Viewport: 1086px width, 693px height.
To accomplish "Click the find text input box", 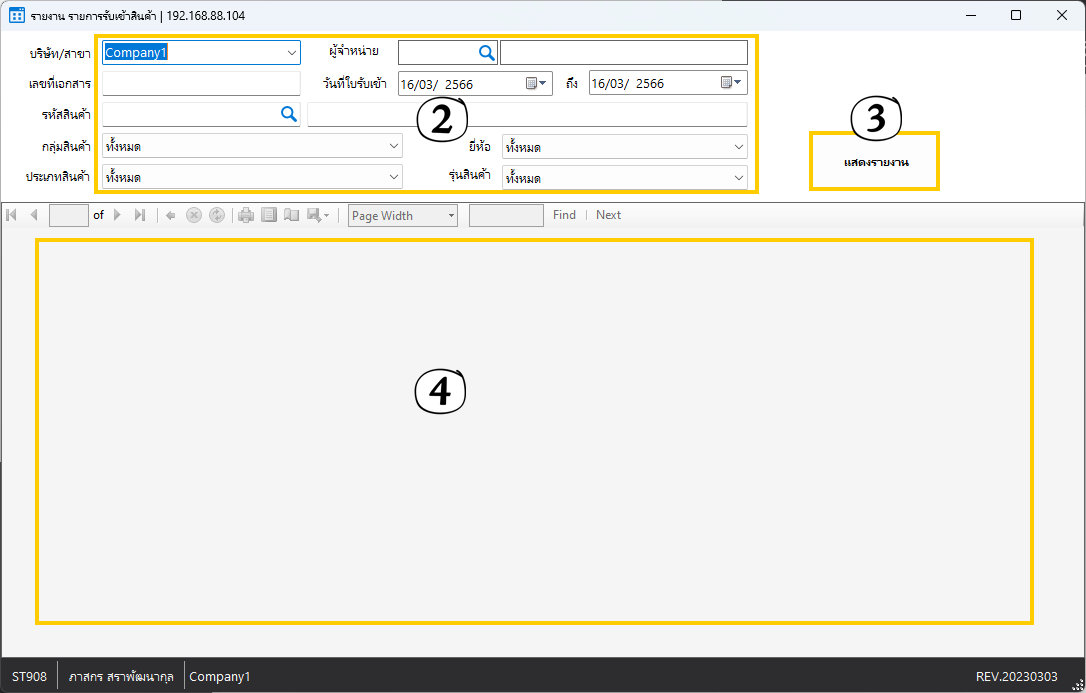I will (506, 215).
